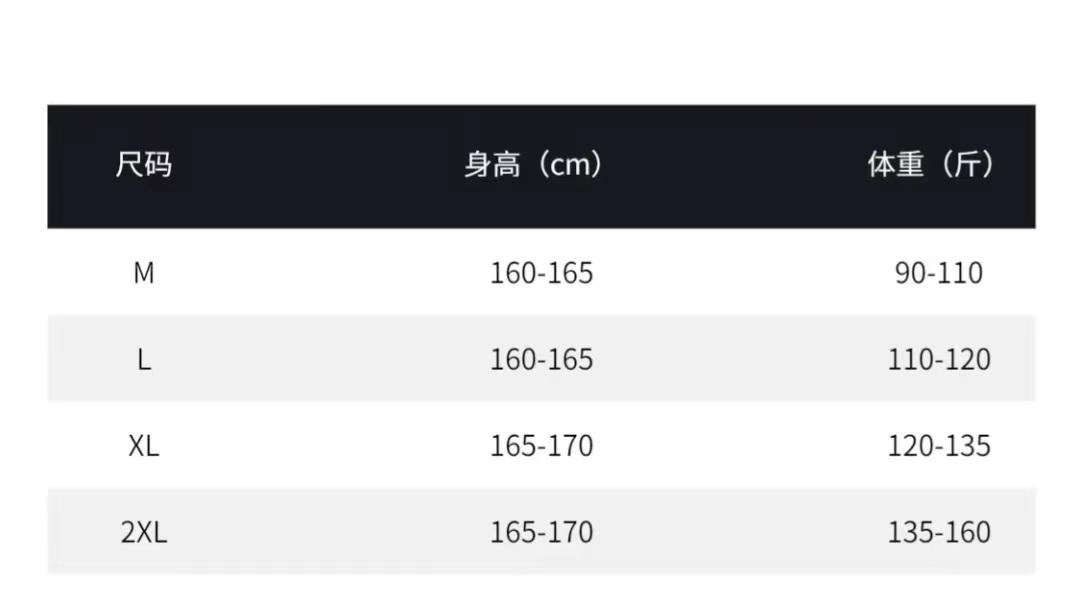Select the L size label
The height and width of the screenshot is (613, 1077).
(144, 360)
